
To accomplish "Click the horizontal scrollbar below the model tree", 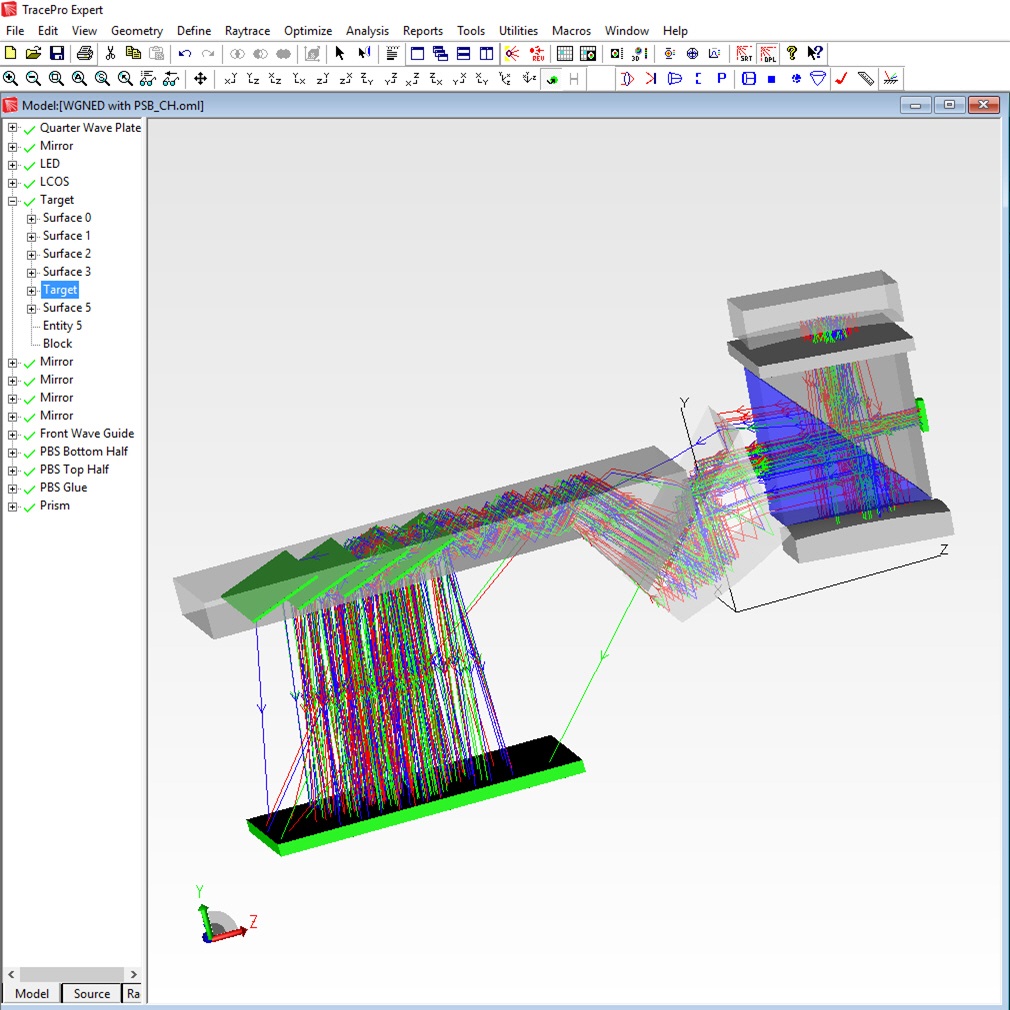I will click(70, 974).
